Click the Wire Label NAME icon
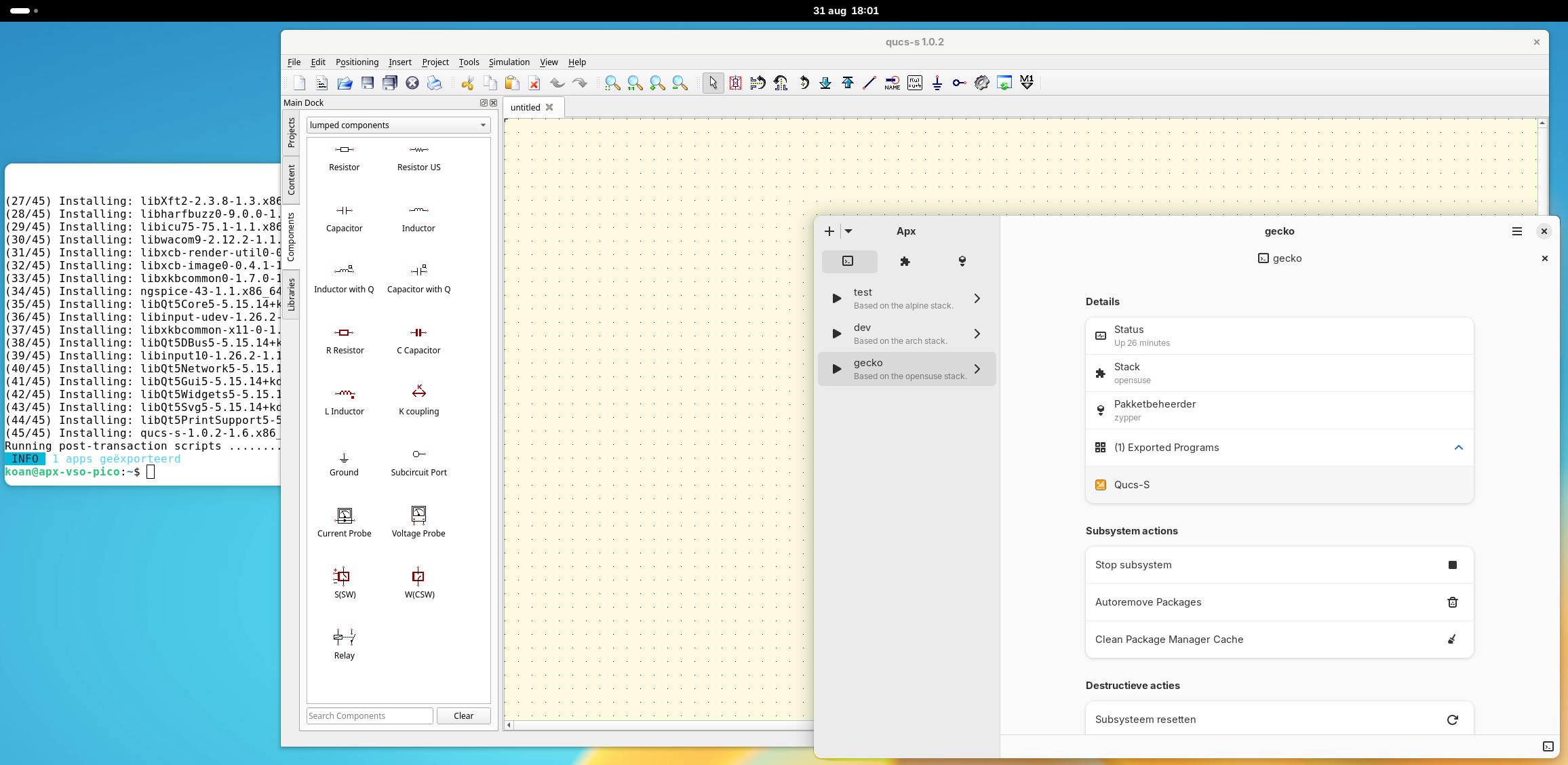The image size is (1568, 765). coord(892,83)
